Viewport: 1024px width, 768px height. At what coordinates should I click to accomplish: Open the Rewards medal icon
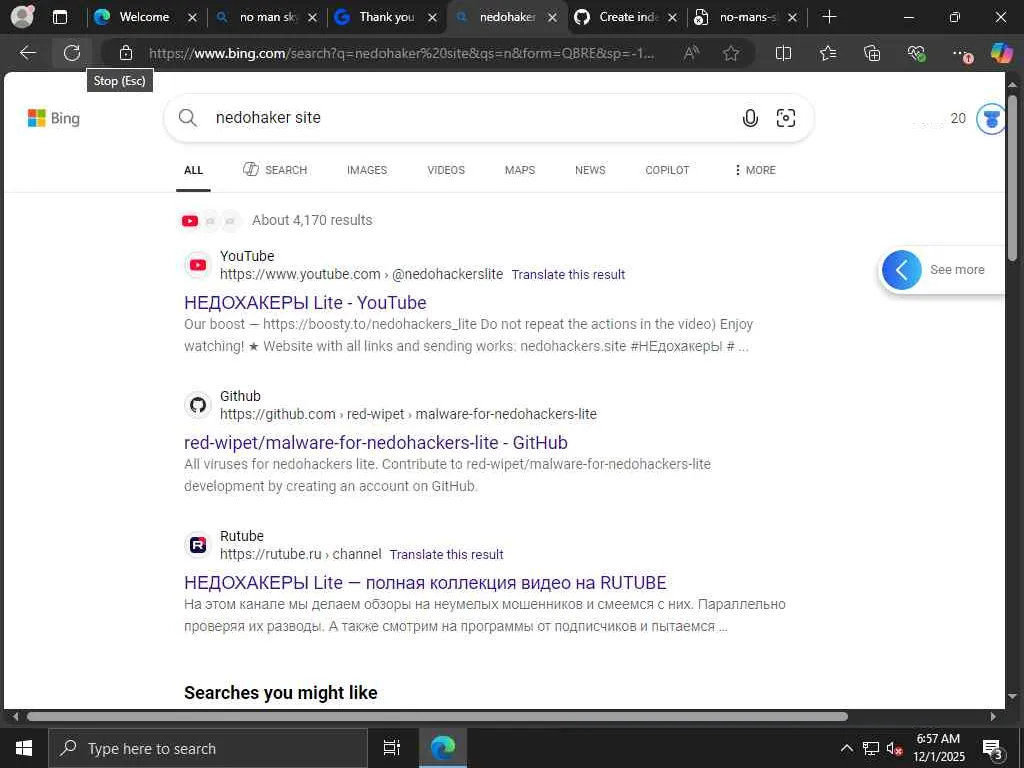991,119
